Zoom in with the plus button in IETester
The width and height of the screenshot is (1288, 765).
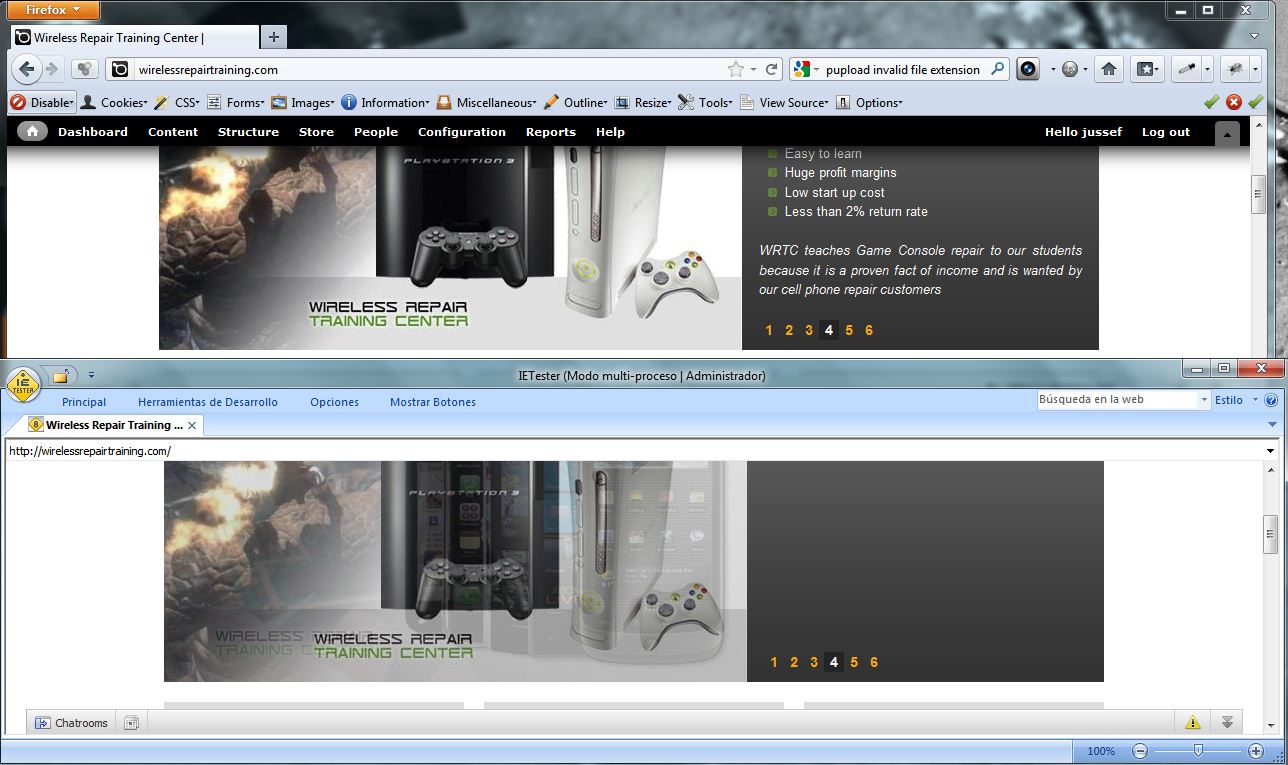click(x=1256, y=751)
